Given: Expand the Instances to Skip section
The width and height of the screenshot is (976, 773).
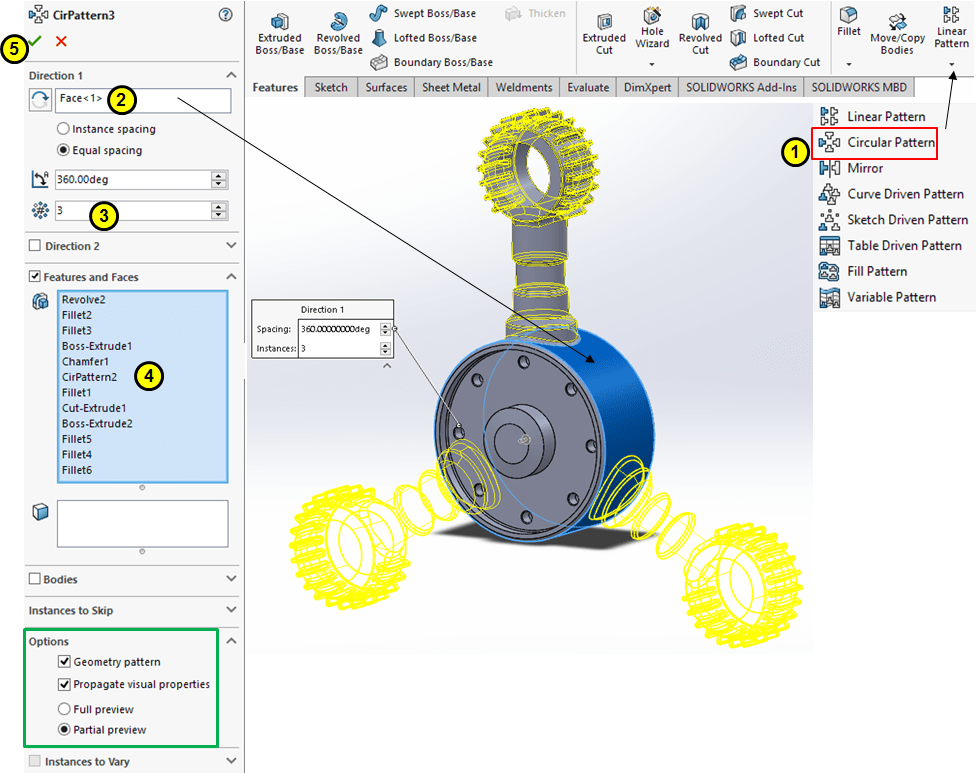Looking at the screenshot, I should (231, 611).
